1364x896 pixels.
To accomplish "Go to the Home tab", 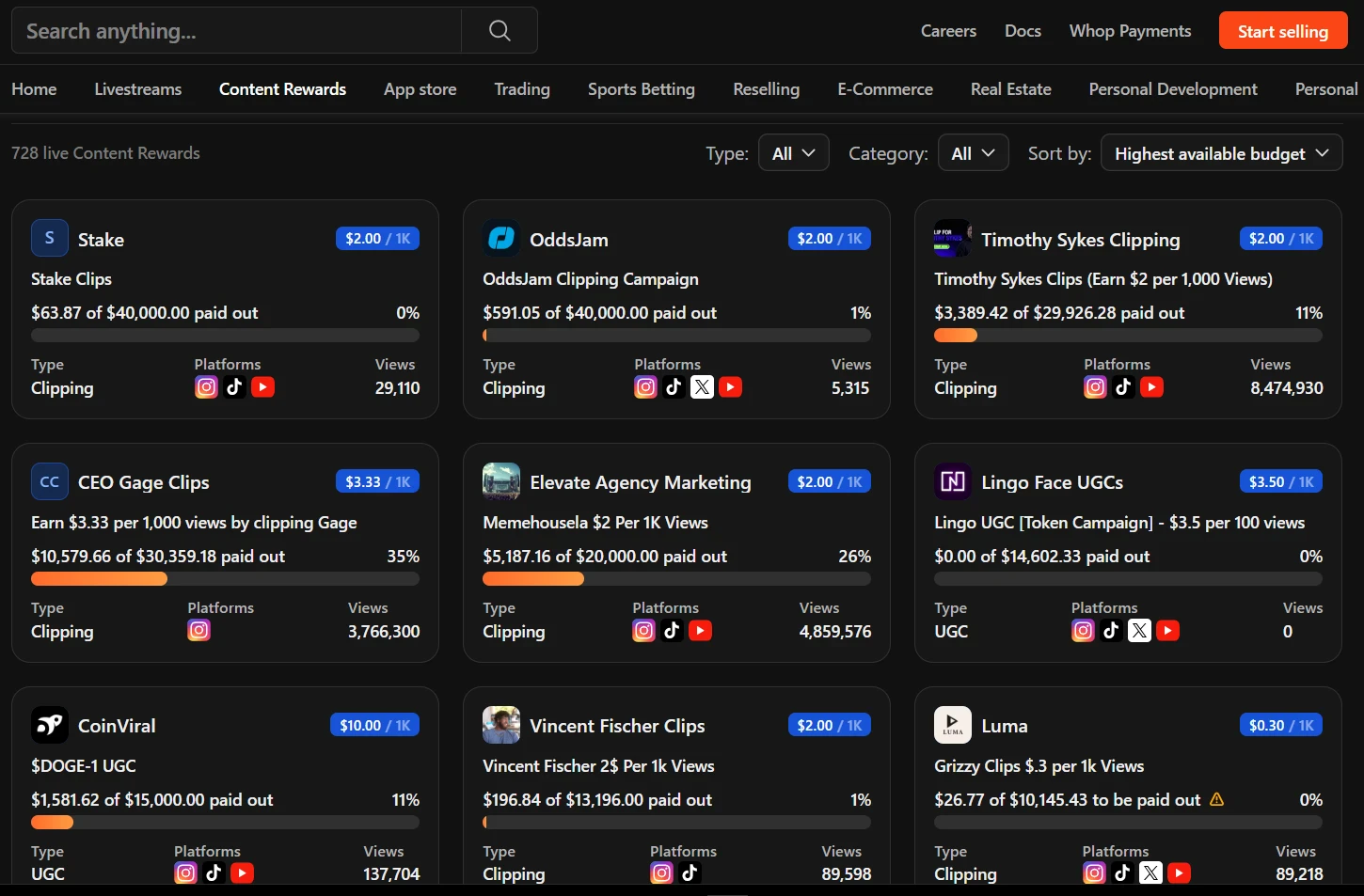I will 34,89.
